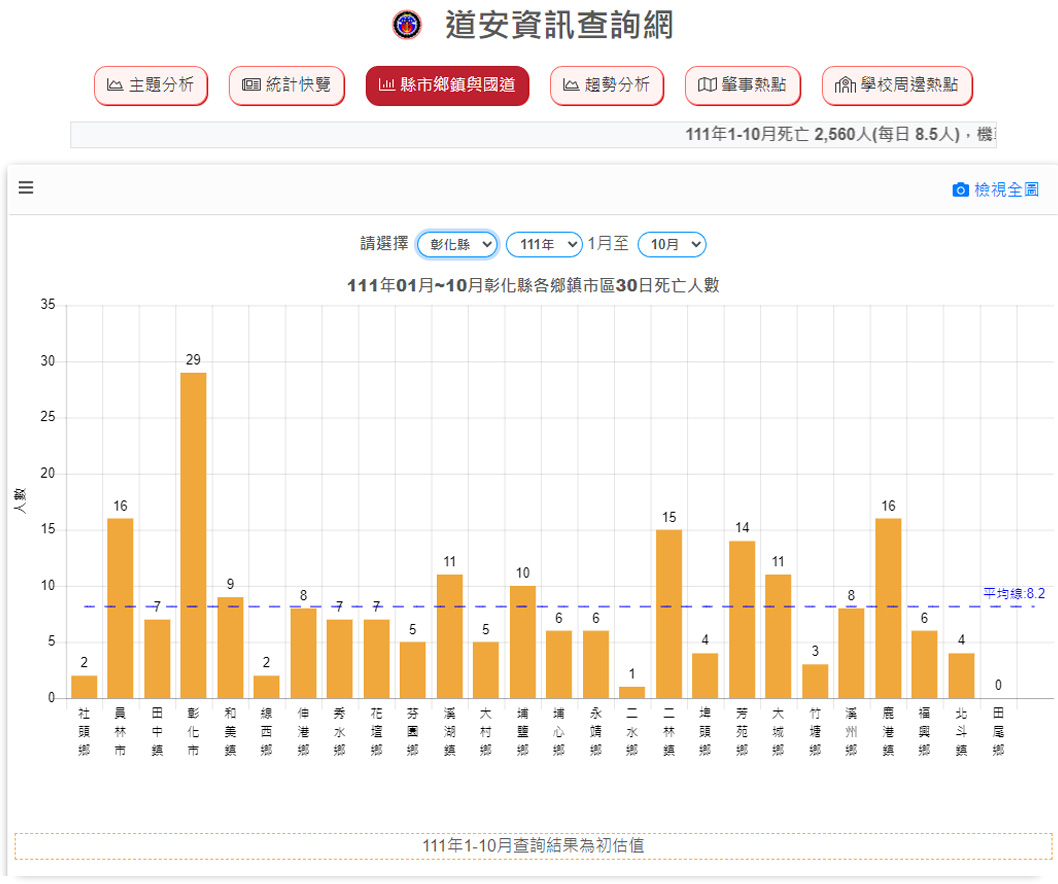Switch to the 統計快覽 tab

tap(287, 86)
